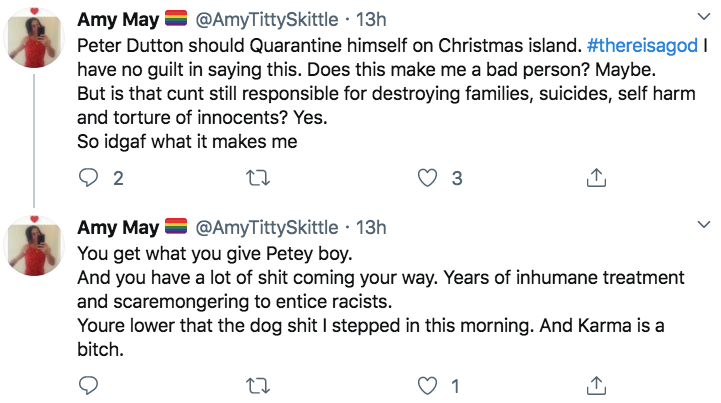Viewport: 721px width, 403px height.
Task: Like the first tweet with 3 likes
Action: pos(428,179)
